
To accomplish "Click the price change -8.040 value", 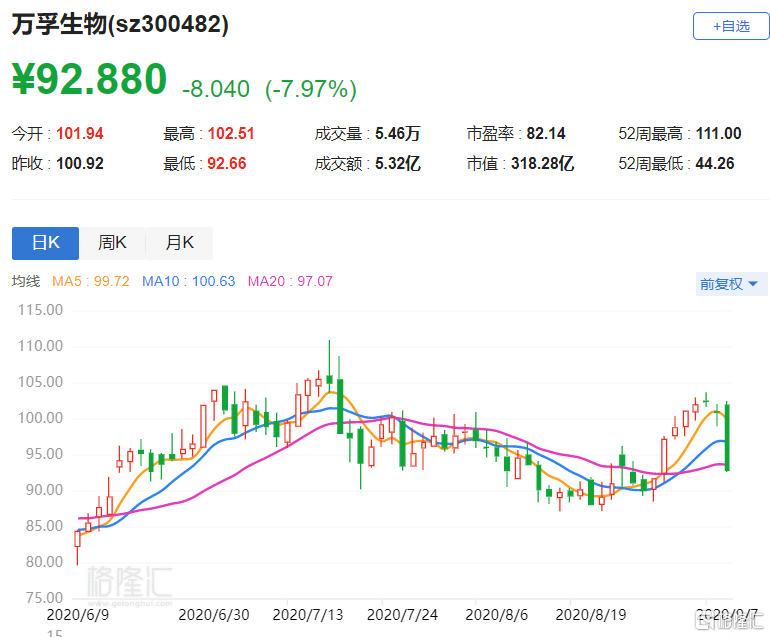I will click(x=216, y=89).
